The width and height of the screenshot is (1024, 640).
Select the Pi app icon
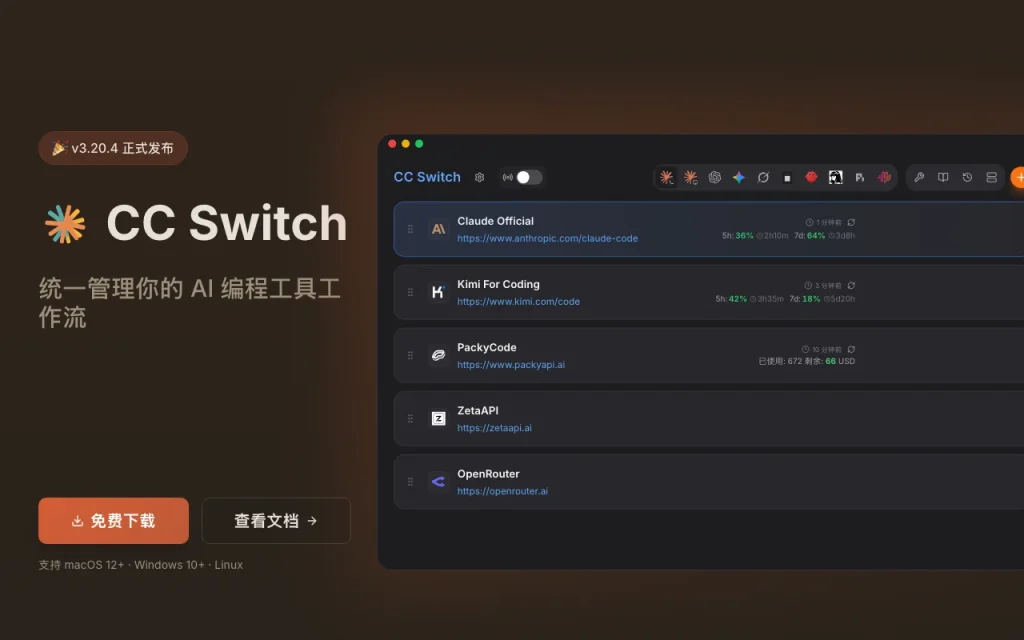tap(859, 177)
